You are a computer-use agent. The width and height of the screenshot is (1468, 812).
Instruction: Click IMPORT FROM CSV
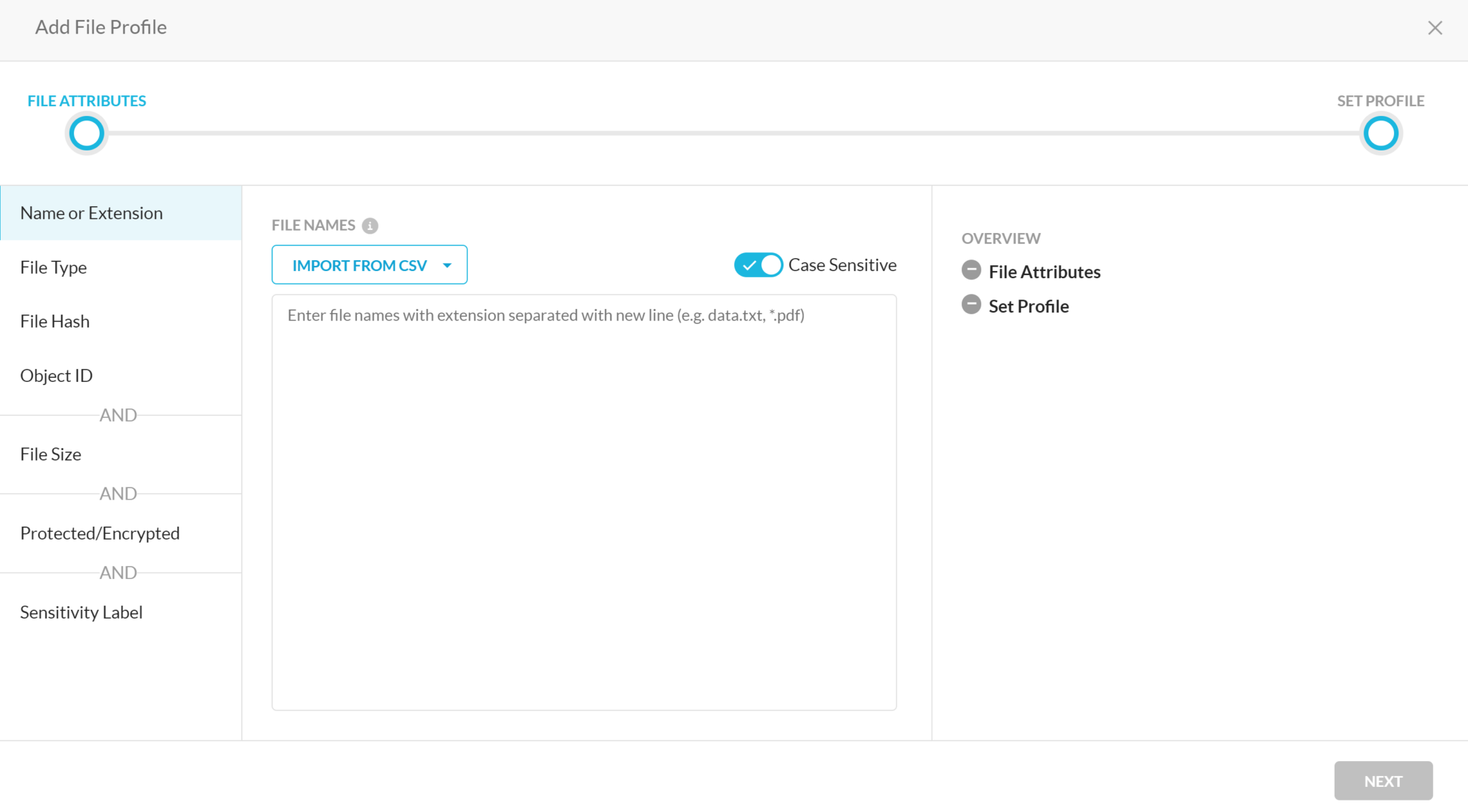tap(358, 264)
